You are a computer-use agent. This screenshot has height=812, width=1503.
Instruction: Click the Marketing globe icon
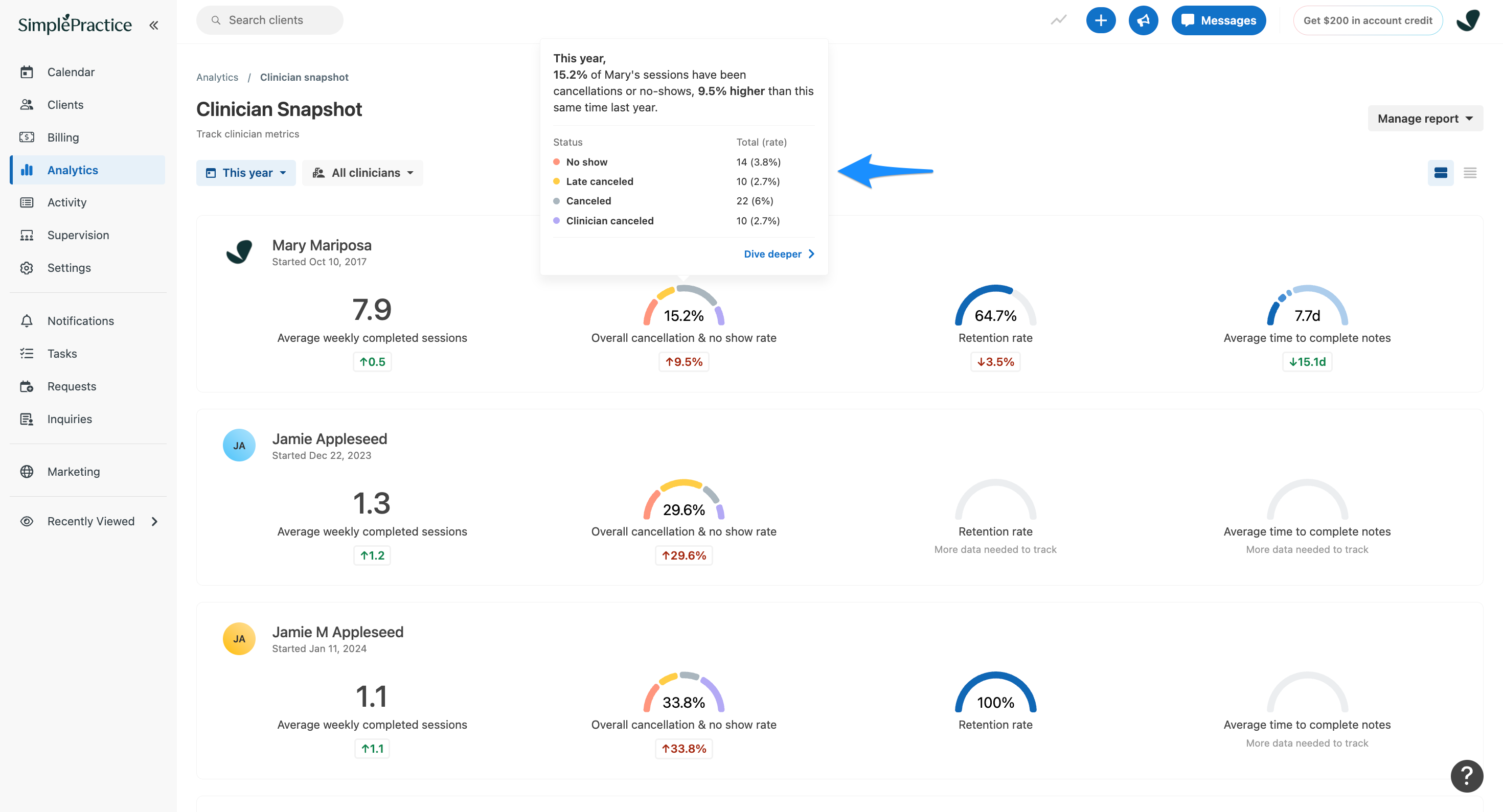point(27,471)
